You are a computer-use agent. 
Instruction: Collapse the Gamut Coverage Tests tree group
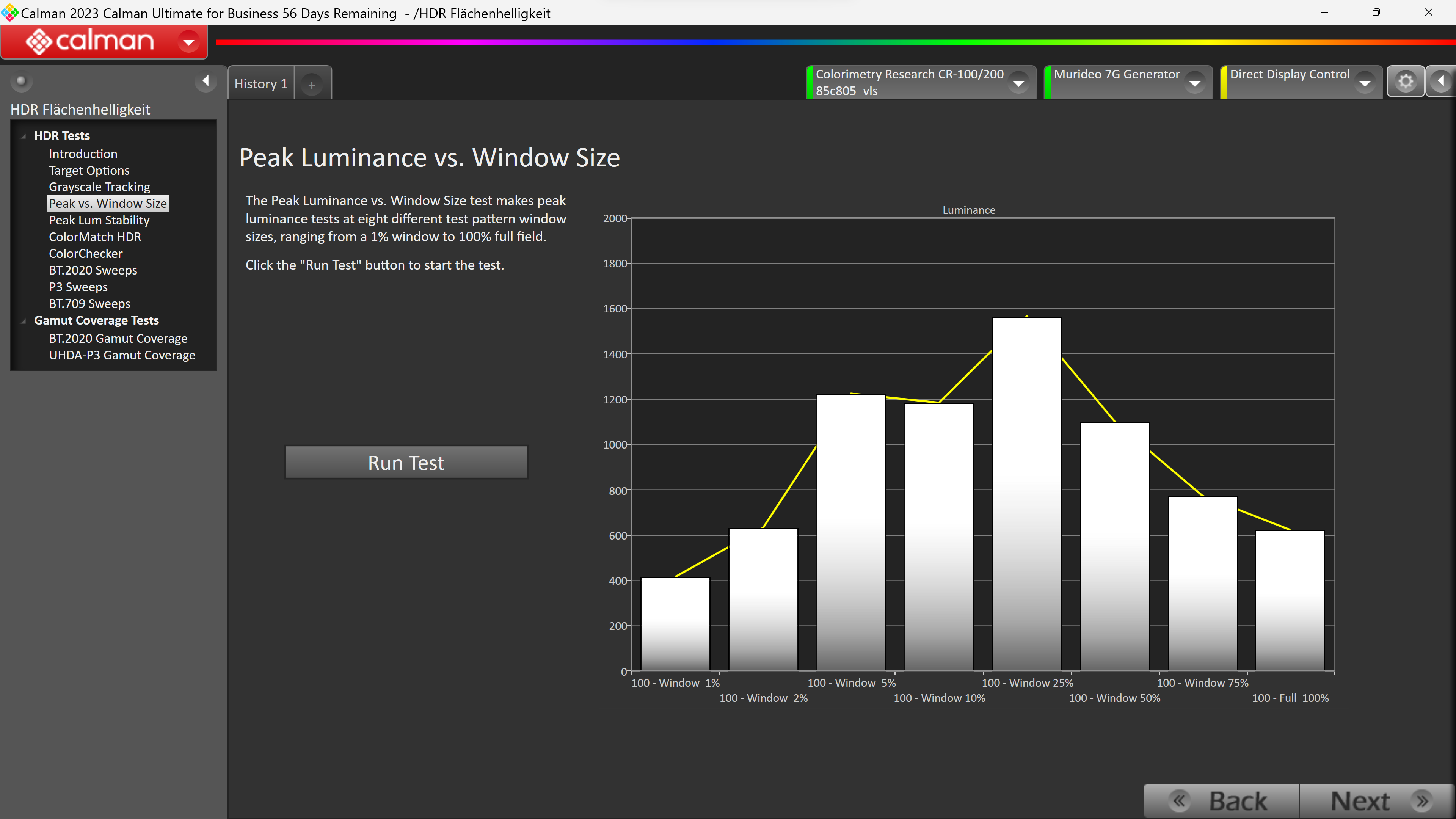click(x=23, y=321)
